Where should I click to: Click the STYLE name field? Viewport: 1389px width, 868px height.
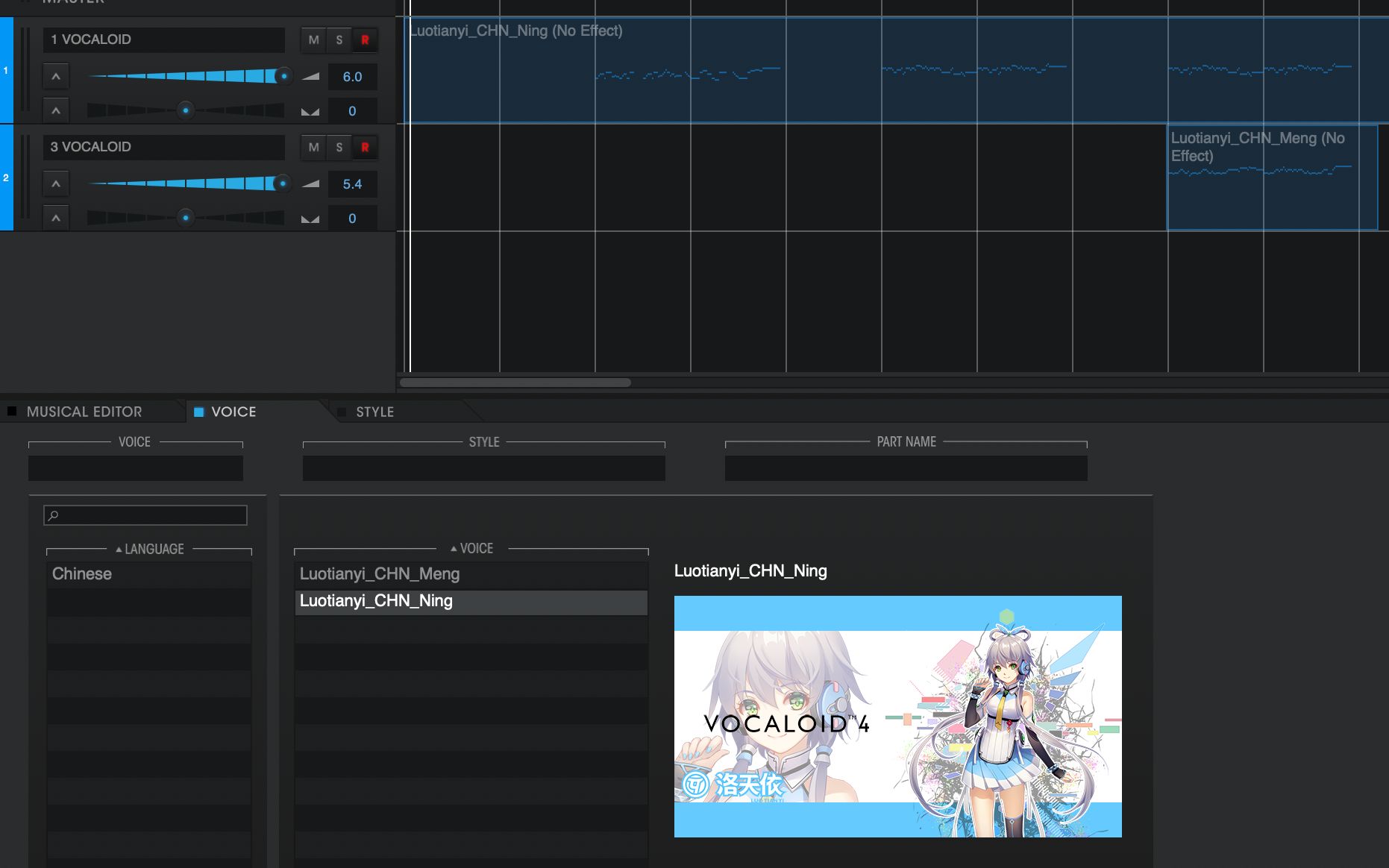pos(484,468)
